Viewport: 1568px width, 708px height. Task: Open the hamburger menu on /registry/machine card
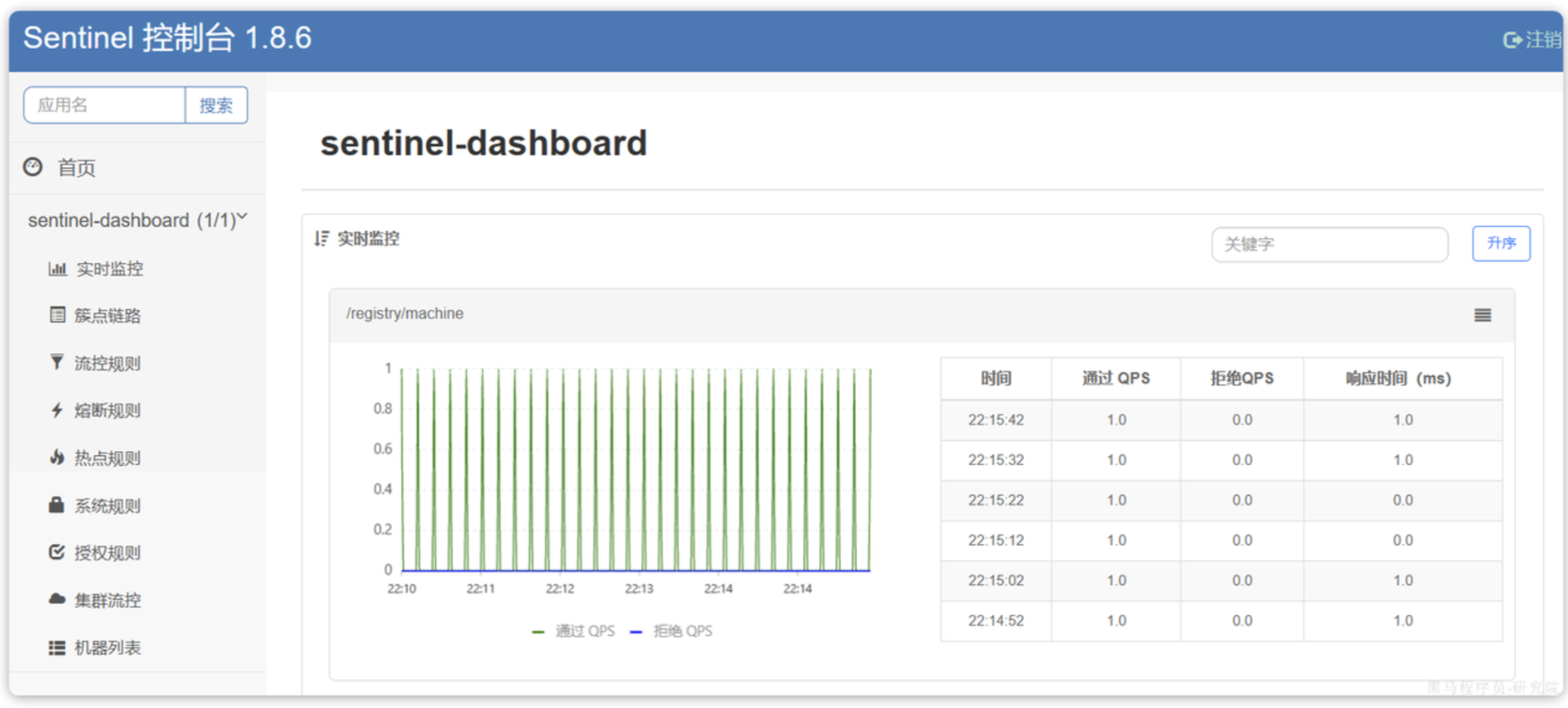[x=1483, y=315]
